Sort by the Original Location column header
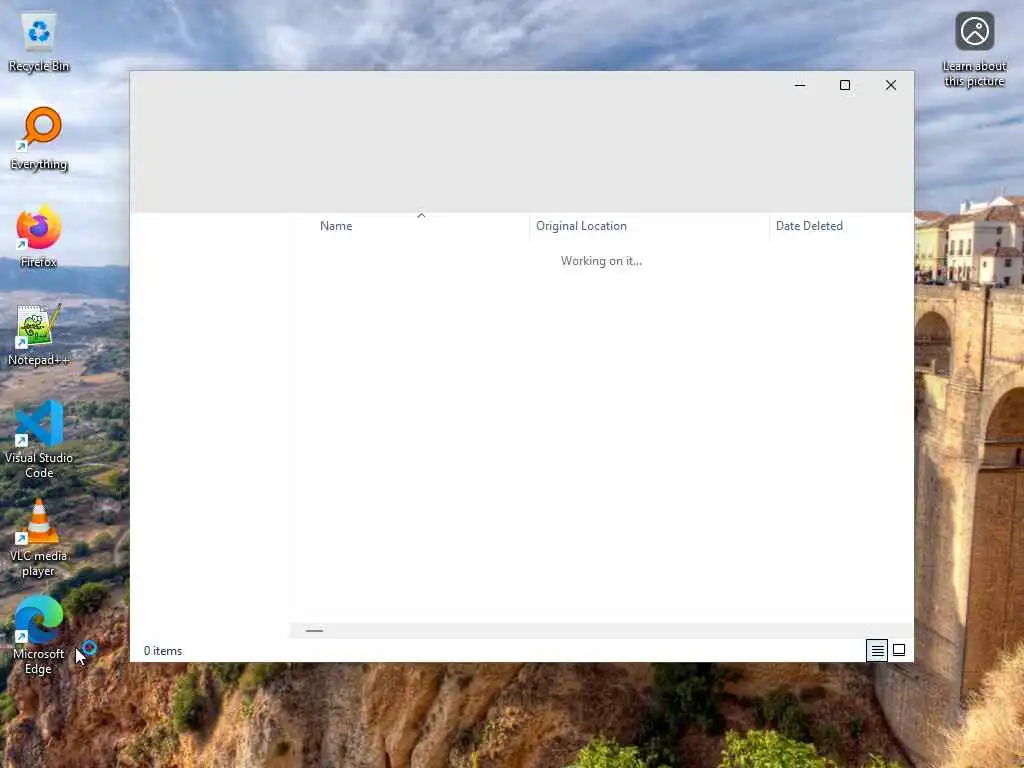Screen dimensions: 1024x768 click(649, 226)
